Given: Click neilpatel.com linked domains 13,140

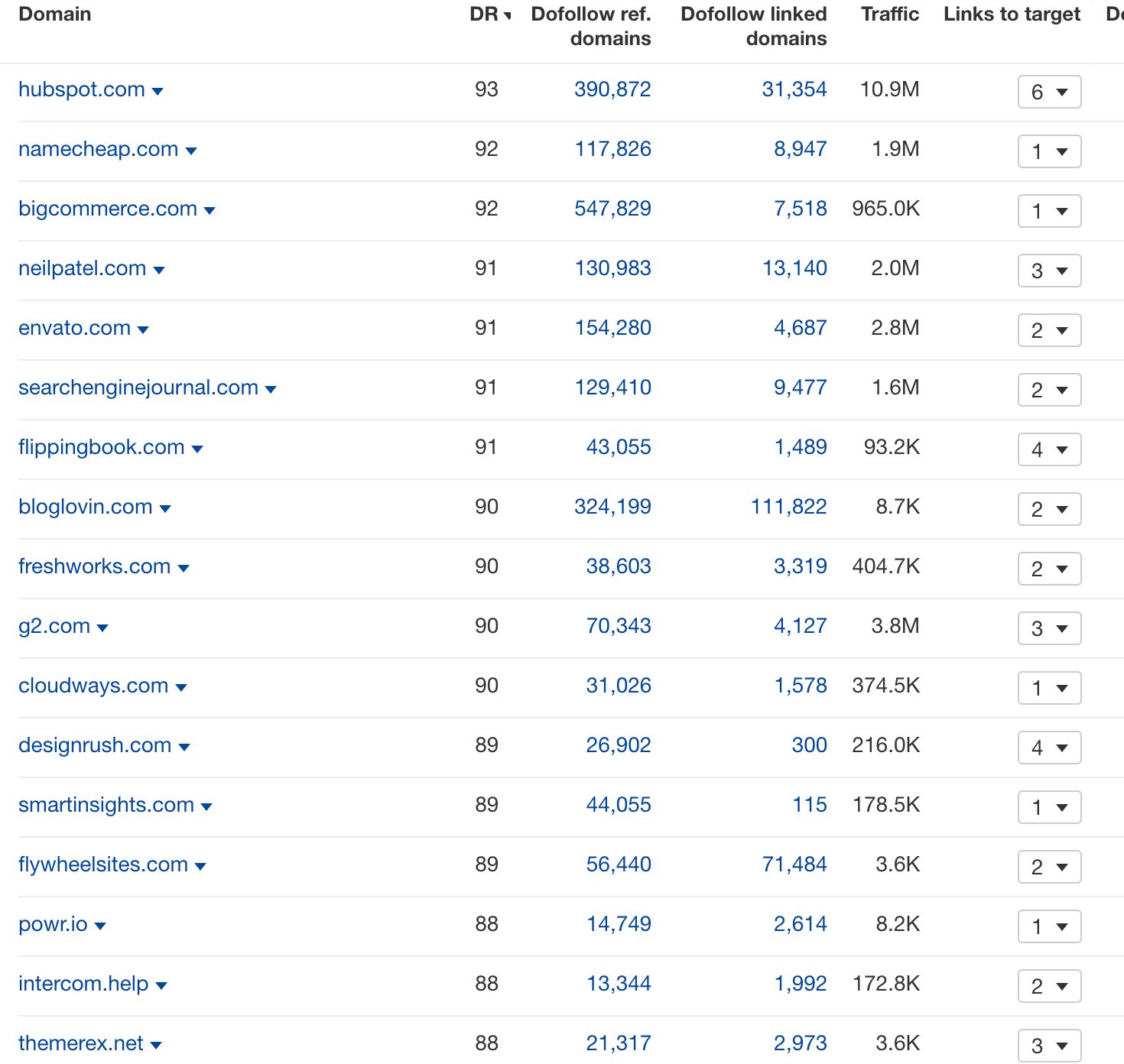Looking at the screenshot, I should pos(794,268).
